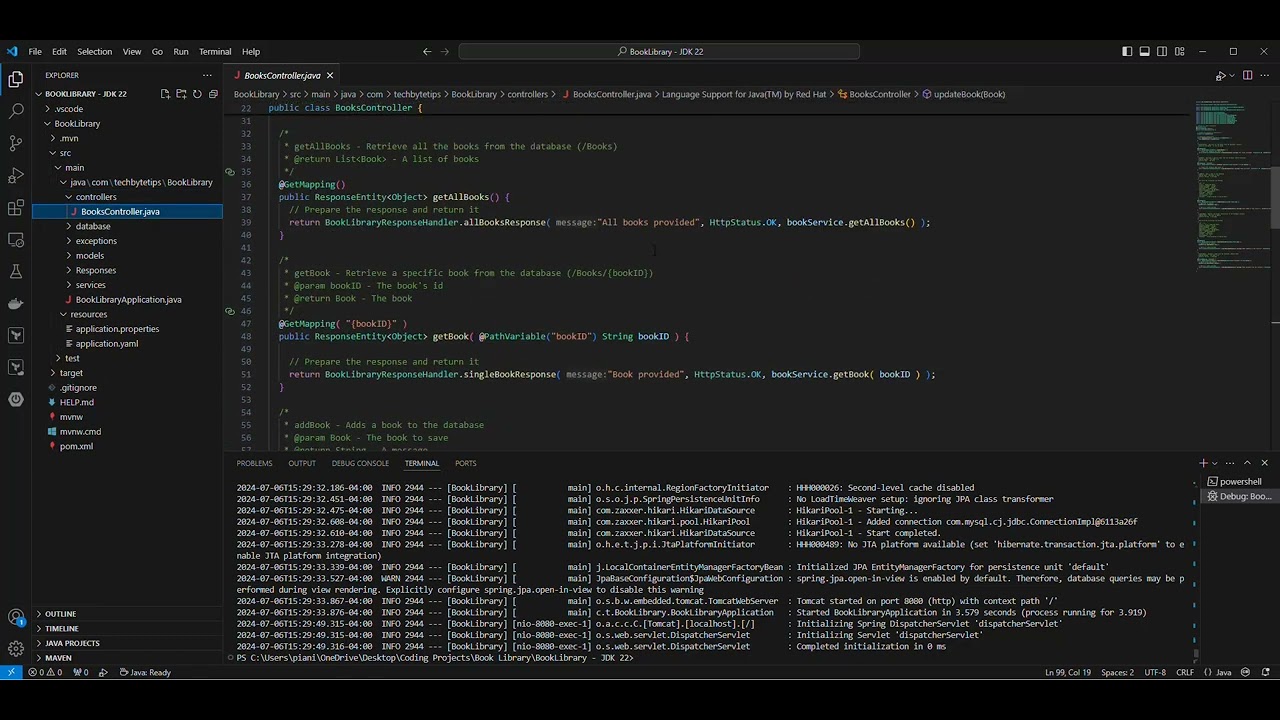1280x720 pixels.
Task: Open the Testing flask view
Action: pos(15,271)
